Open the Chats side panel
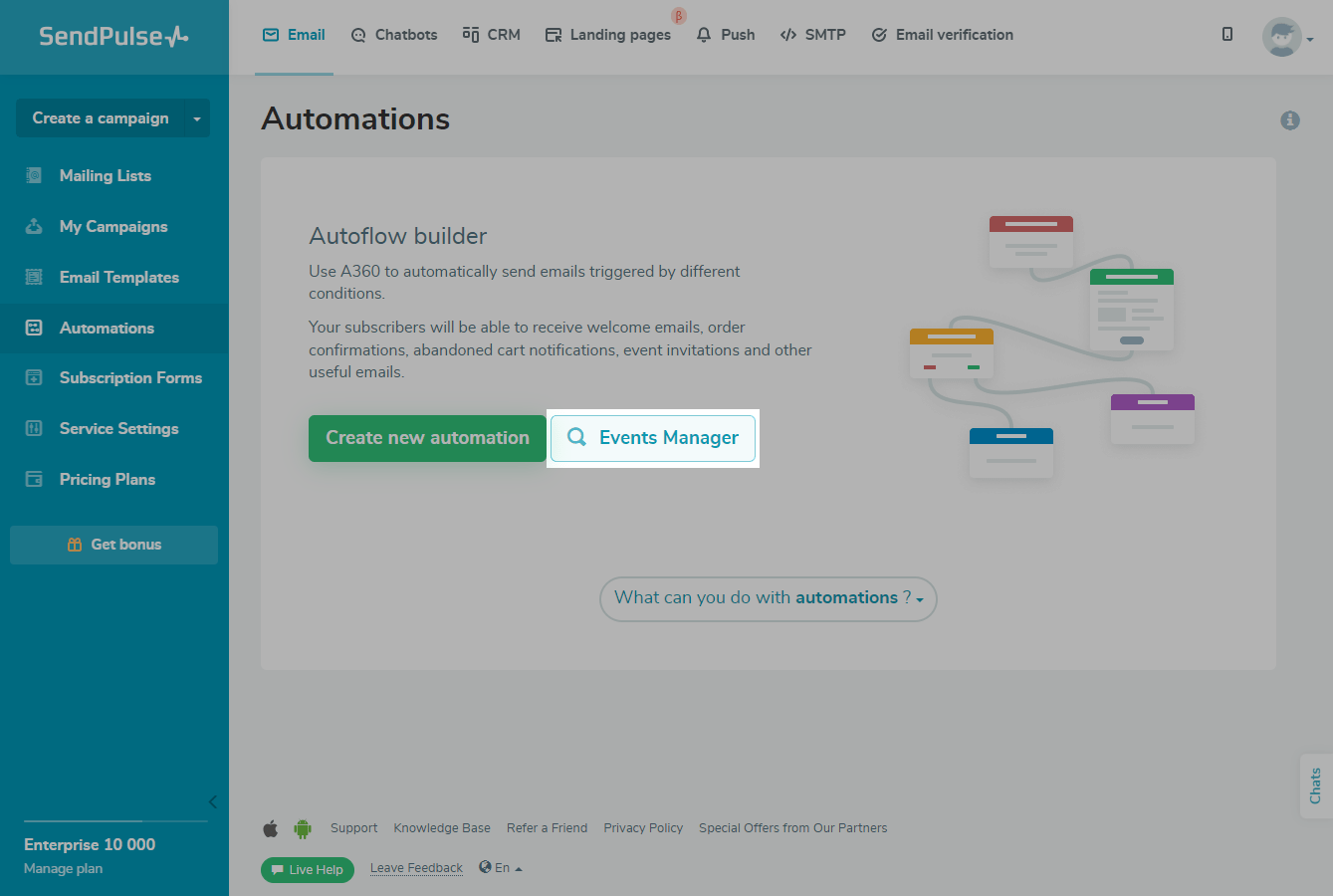This screenshot has height=896, width=1333. (x=1316, y=786)
